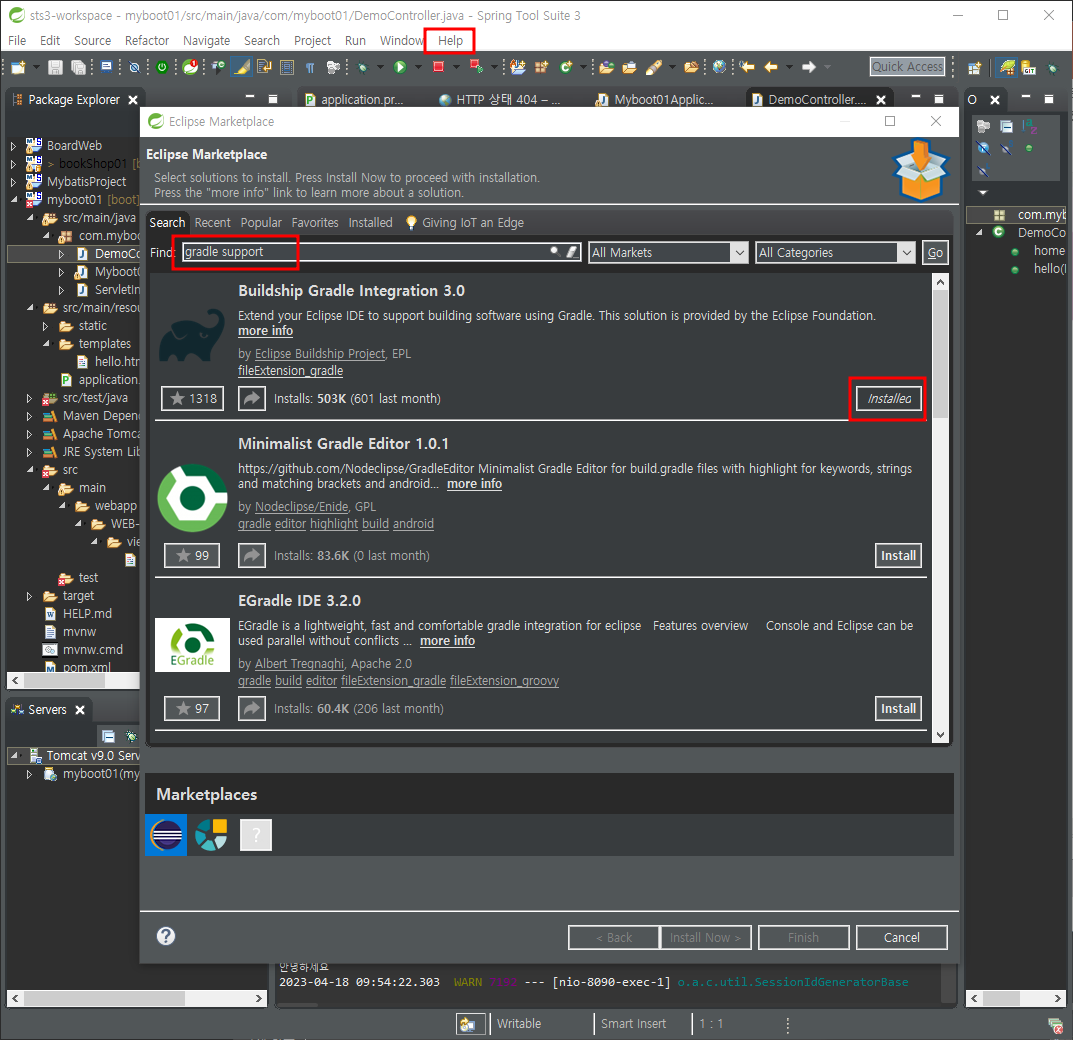This screenshot has height=1040, width=1073.
Task: Clear the Find field with eraser icon
Action: (573, 252)
